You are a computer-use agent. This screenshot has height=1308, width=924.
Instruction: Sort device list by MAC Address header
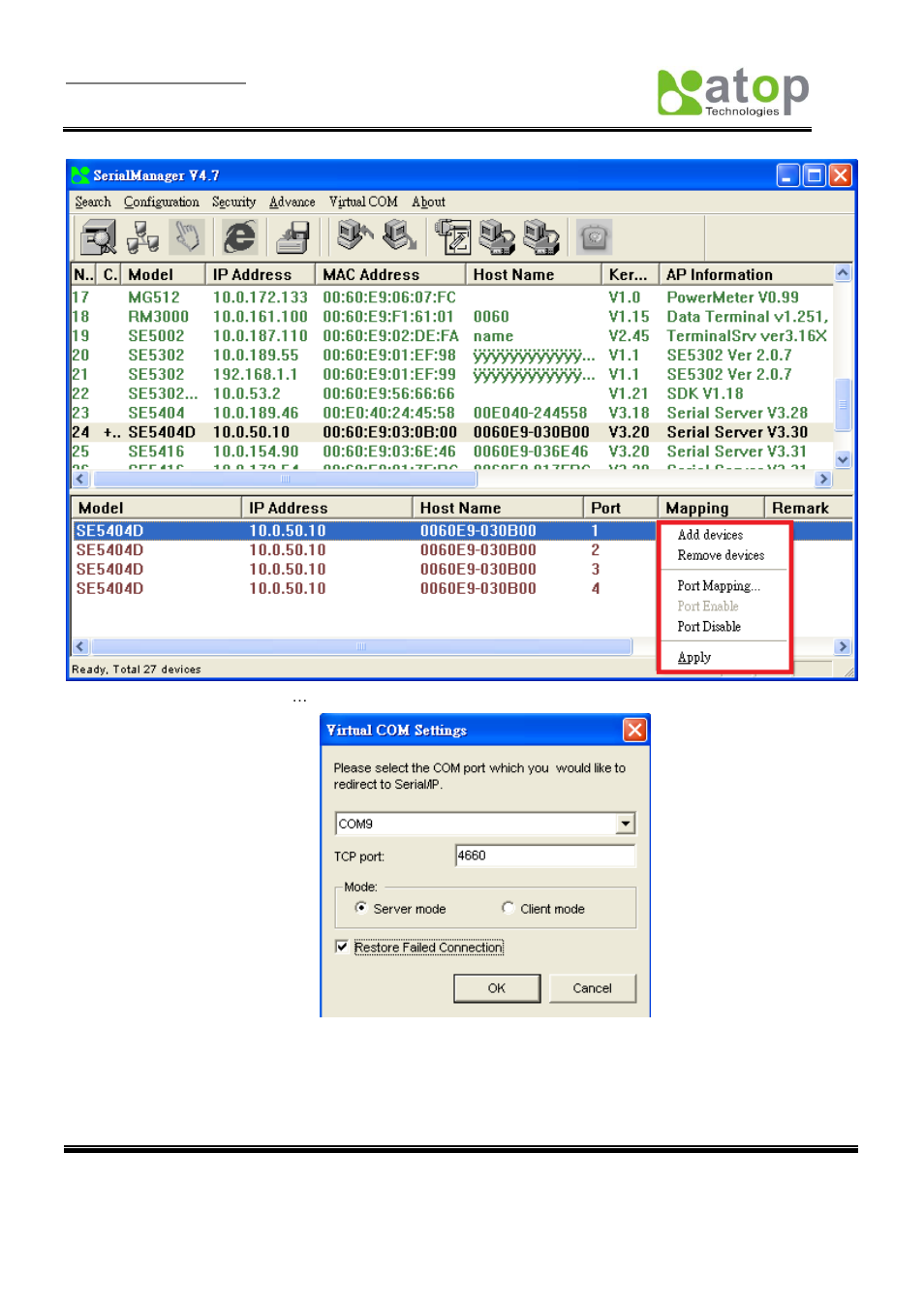point(390,274)
